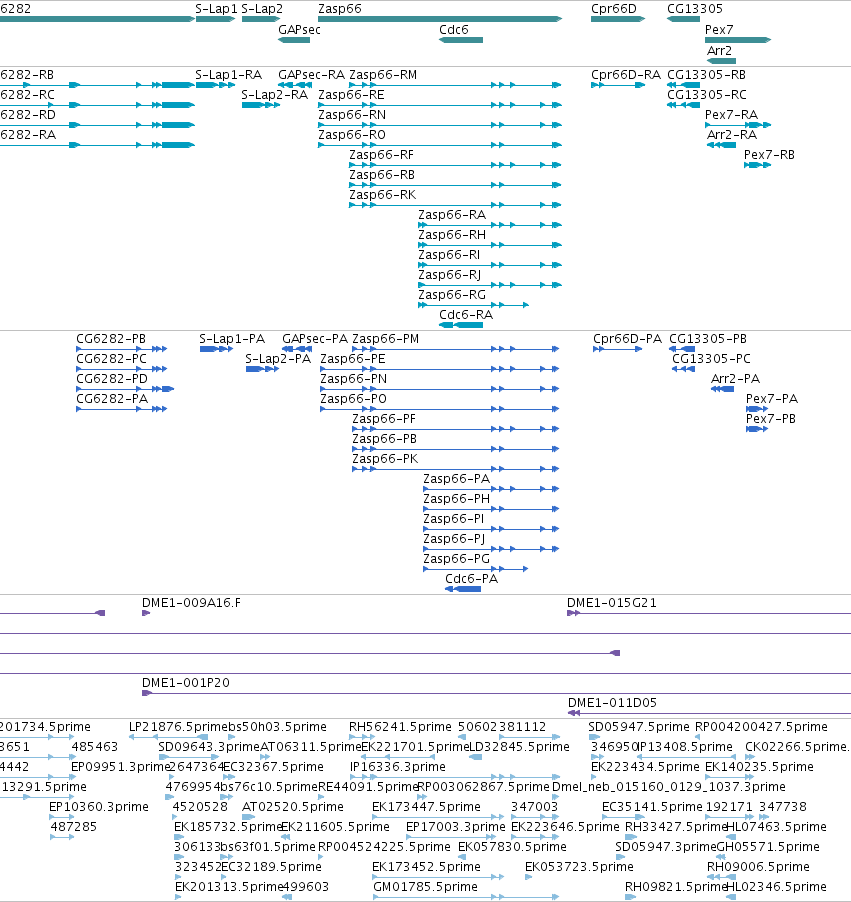Viewport: 851px width, 902px height.
Task: Click the Pex7-RB transcript
Action: (757, 165)
